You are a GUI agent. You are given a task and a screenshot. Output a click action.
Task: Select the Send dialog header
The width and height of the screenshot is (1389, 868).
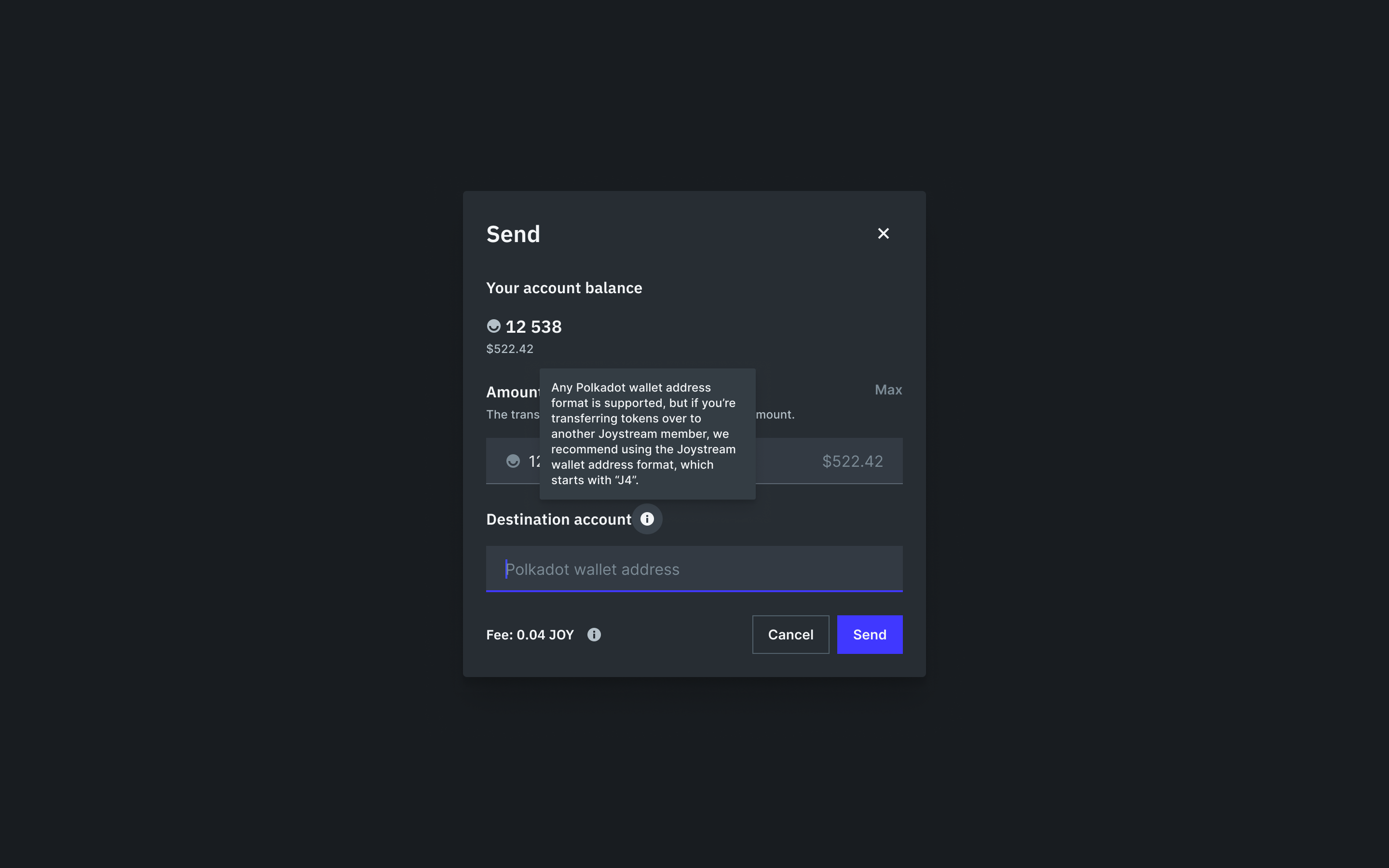pyautogui.click(x=513, y=233)
